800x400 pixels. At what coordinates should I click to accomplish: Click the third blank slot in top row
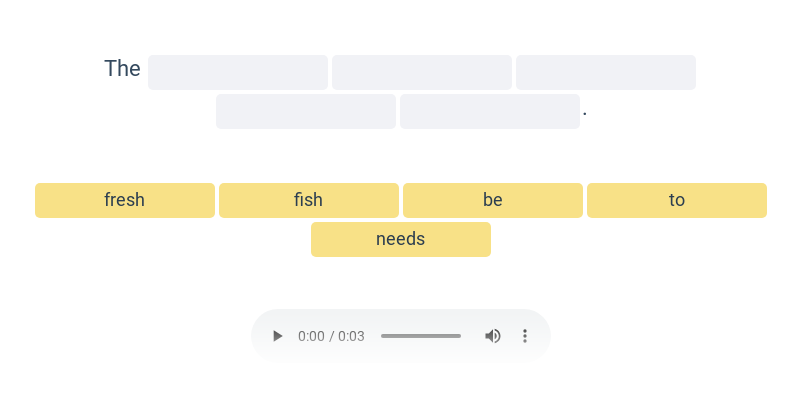point(606,72)
